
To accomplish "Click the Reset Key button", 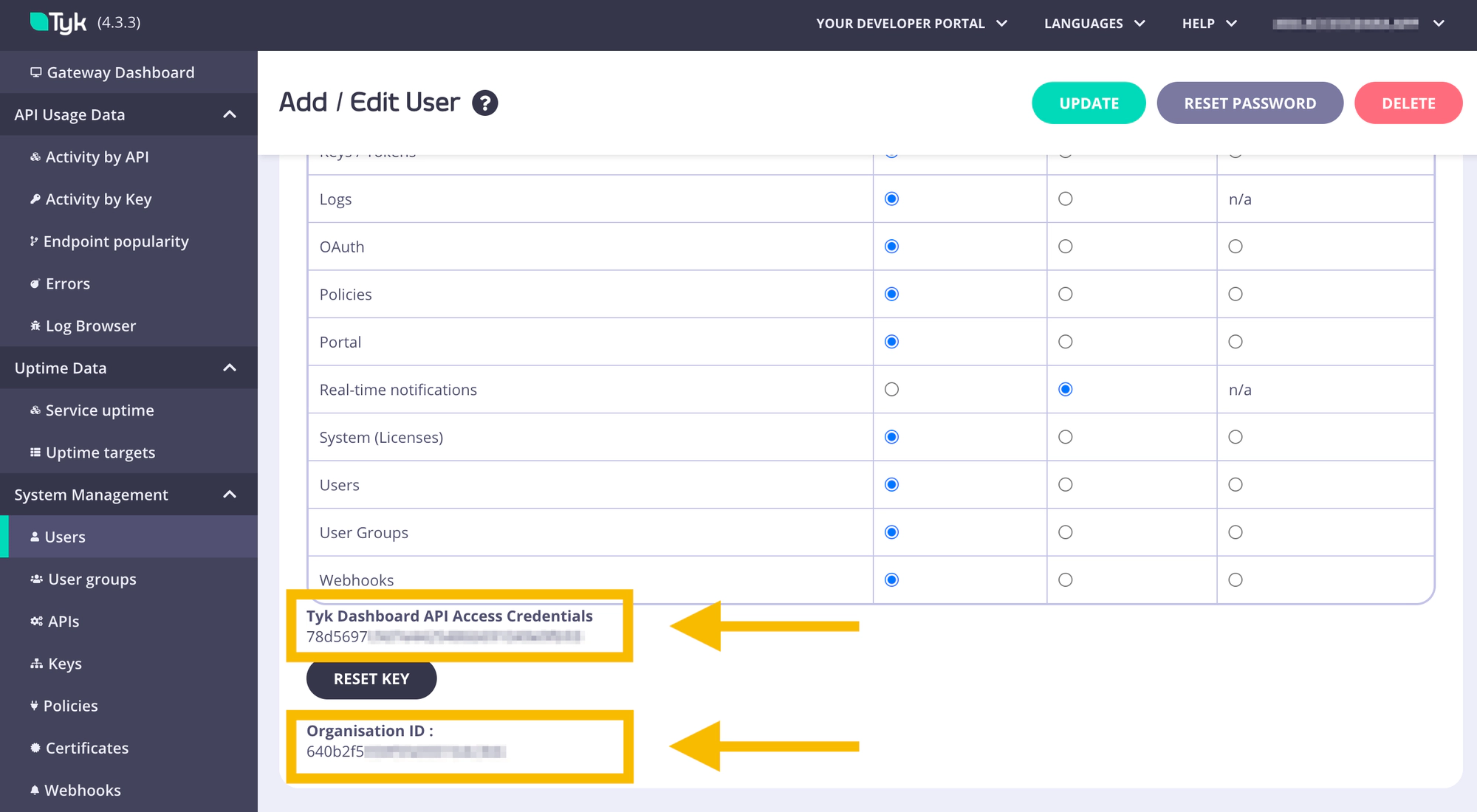I will click(x=371, y=679).
